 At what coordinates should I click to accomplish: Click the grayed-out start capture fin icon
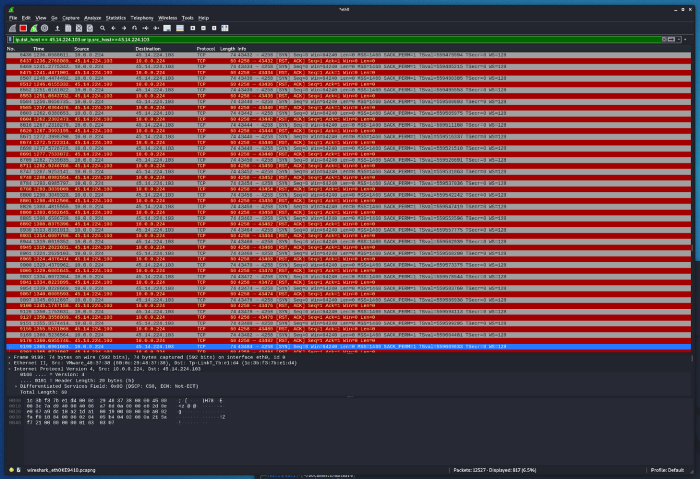pos(12,28)
